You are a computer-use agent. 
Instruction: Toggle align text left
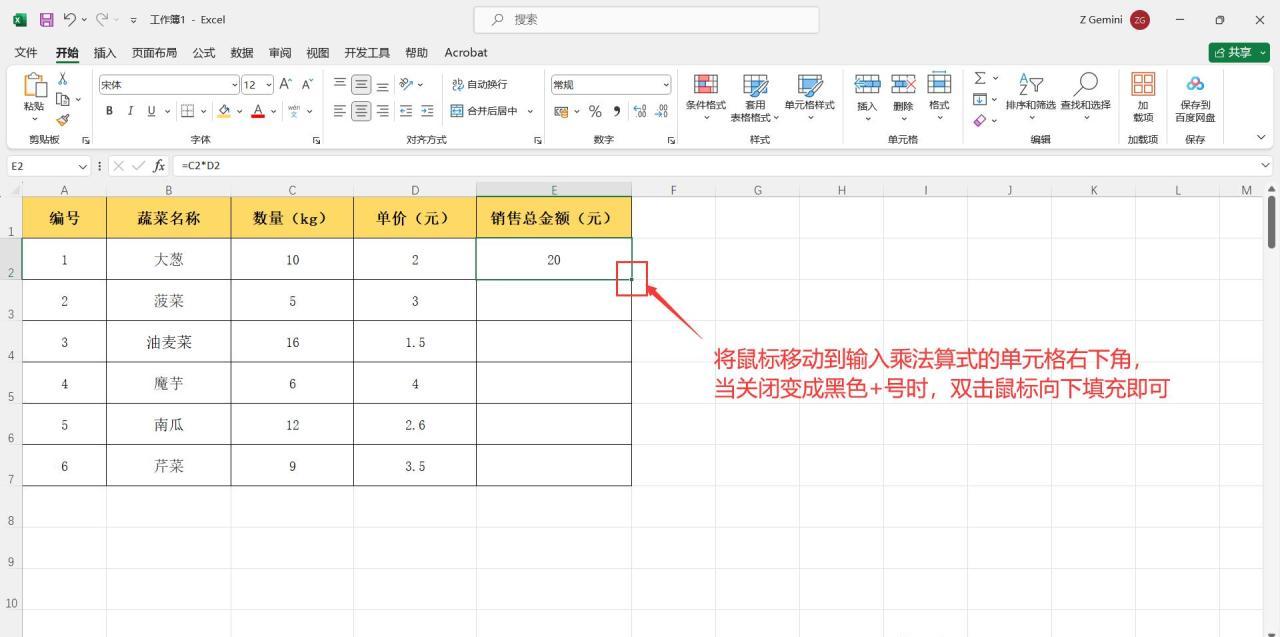click(x=340, y=111)
